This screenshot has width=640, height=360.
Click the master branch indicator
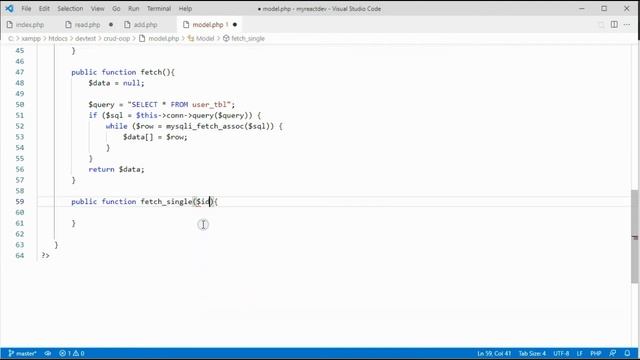[x=22, y=353]
